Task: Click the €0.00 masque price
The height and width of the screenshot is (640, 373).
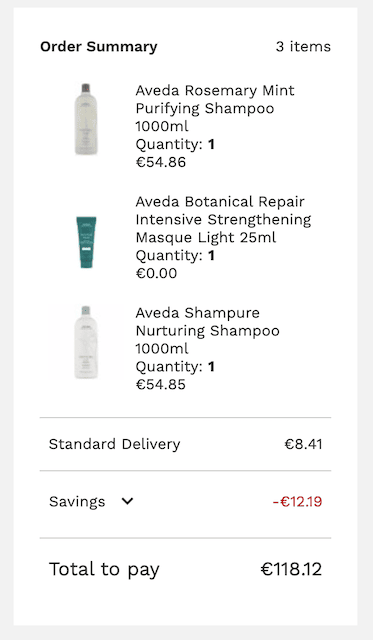Action: pyautogui.click(x=156, y=273)
